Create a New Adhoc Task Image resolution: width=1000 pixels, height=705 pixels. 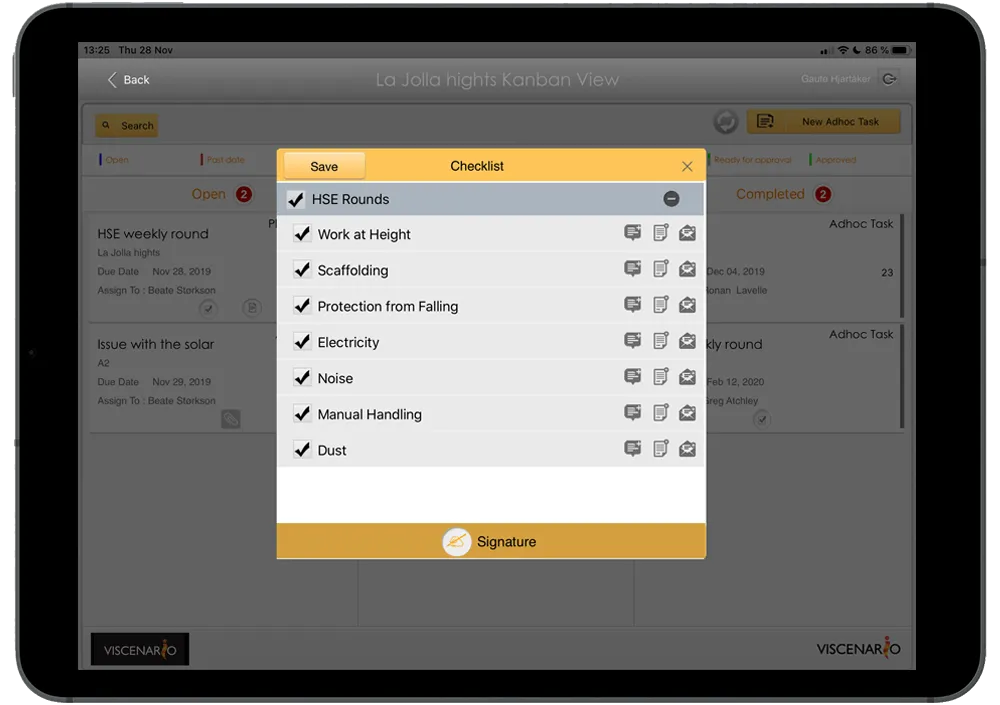pos(823,121)
